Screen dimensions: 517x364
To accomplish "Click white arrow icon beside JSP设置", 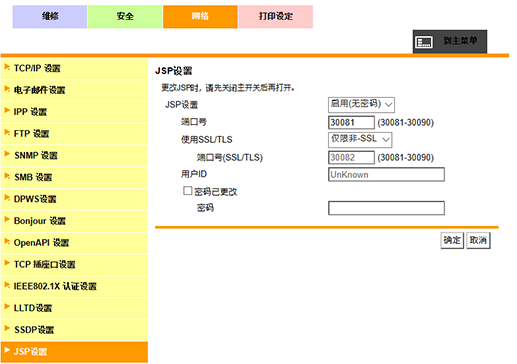I will 7,350.
